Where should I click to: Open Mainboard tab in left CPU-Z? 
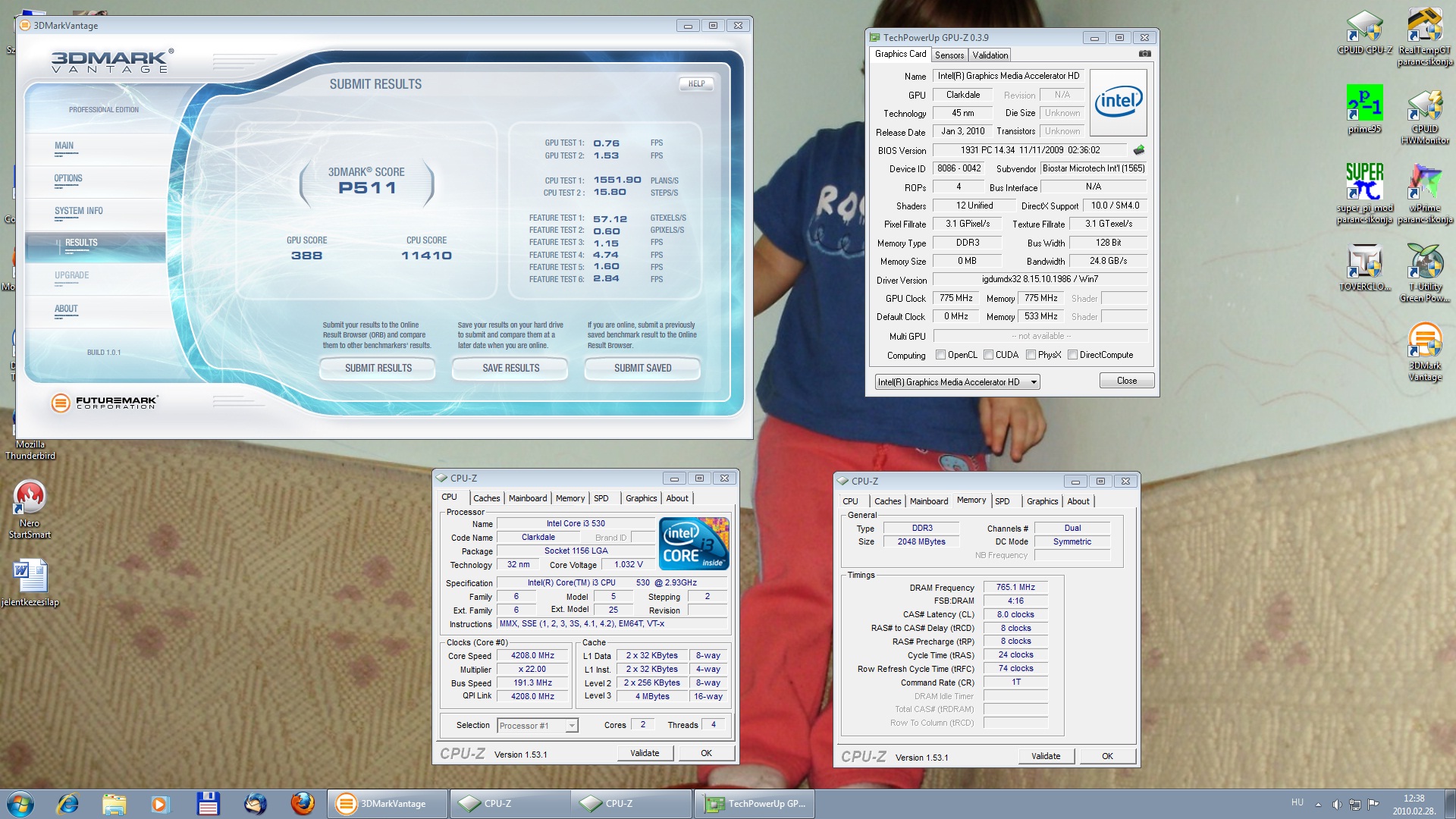[x=528, y=498]
